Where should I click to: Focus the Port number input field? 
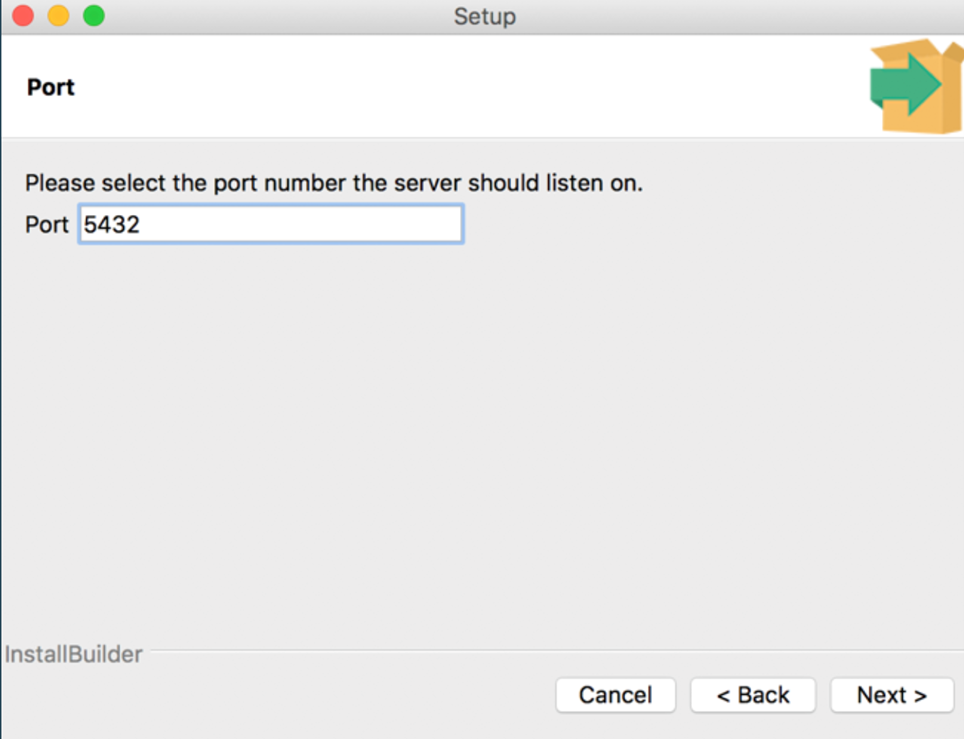[270, 224]
